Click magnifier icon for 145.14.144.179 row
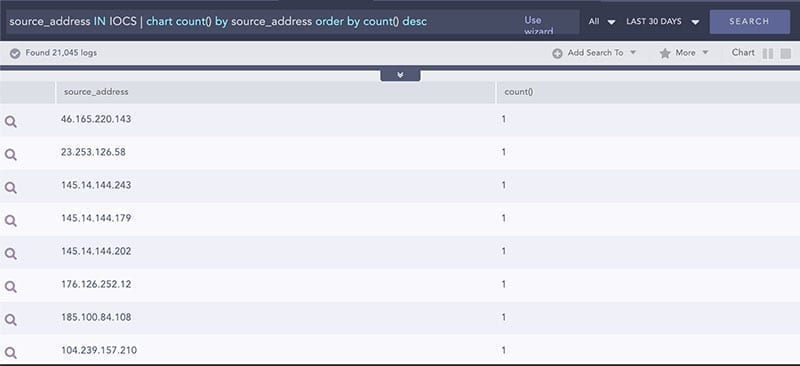Screen dimensions: 800x366 point(11,221)
